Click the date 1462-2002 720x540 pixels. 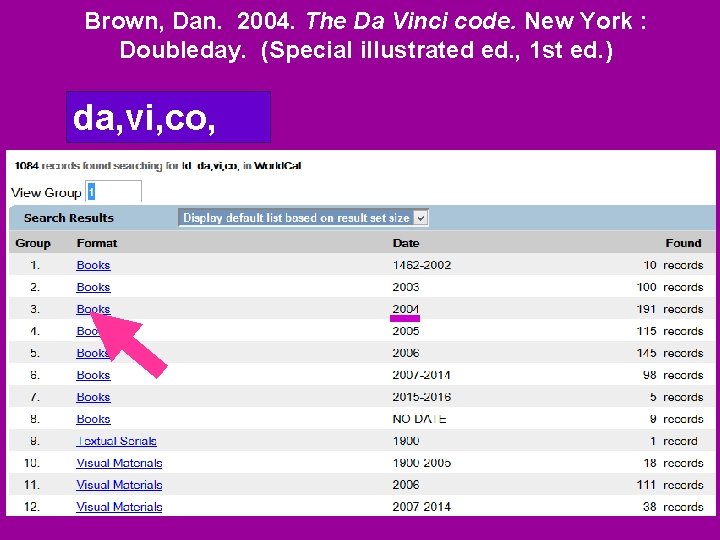(422, 265)
